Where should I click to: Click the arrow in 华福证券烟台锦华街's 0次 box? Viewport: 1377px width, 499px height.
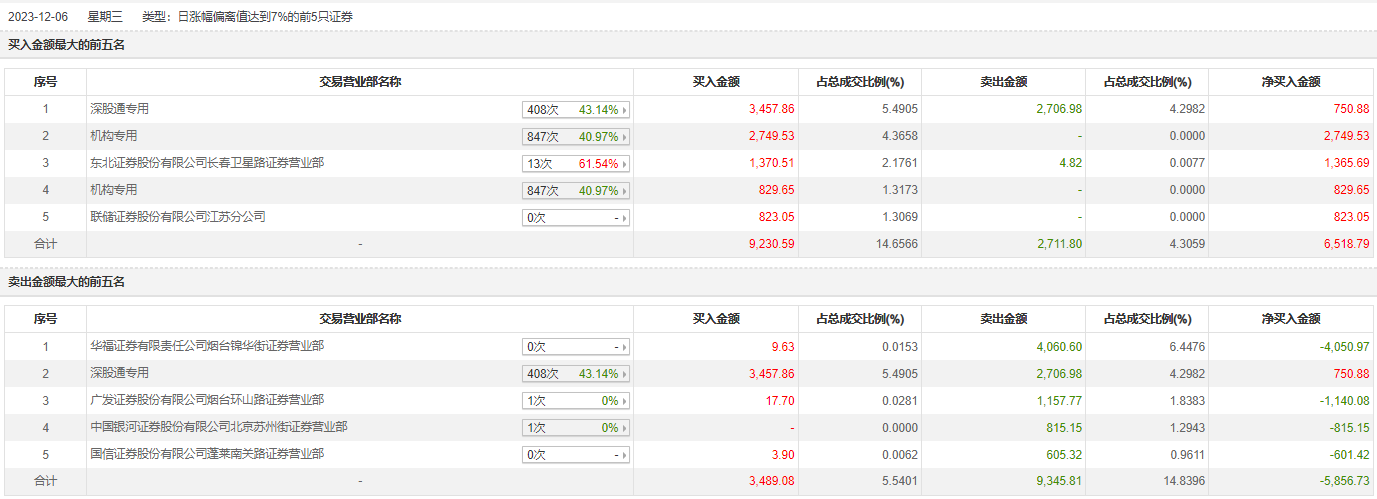(626, 347)
